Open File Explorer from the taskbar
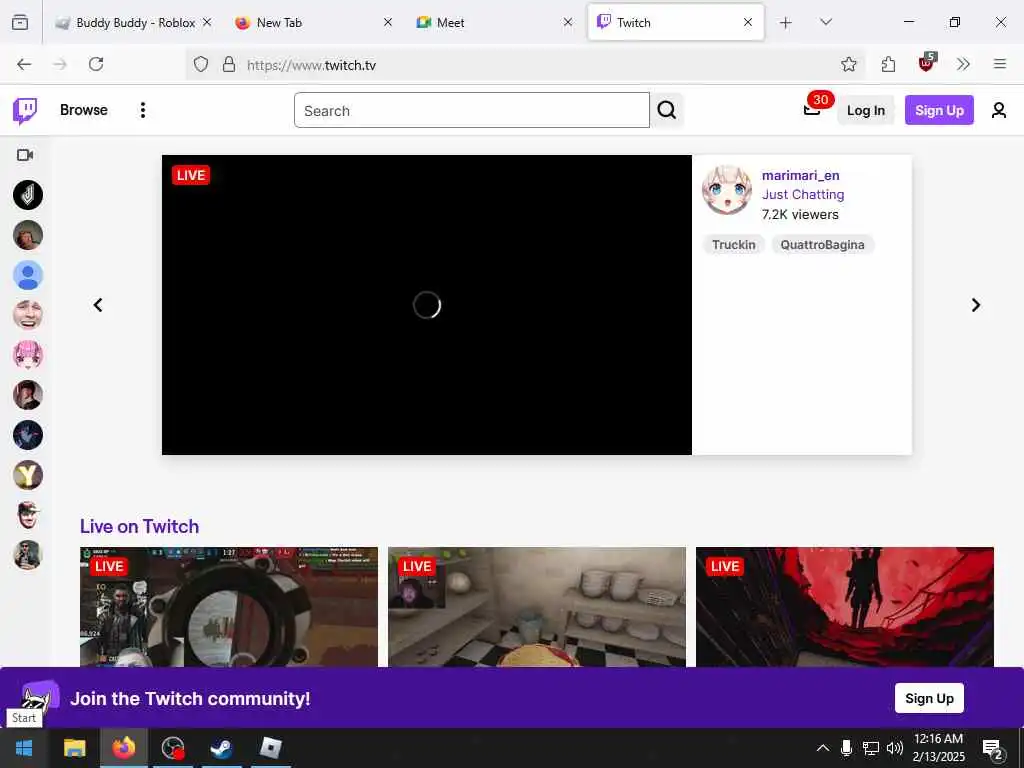The width and height of the screenshot is (1024, 768). [x=74, y=748]
